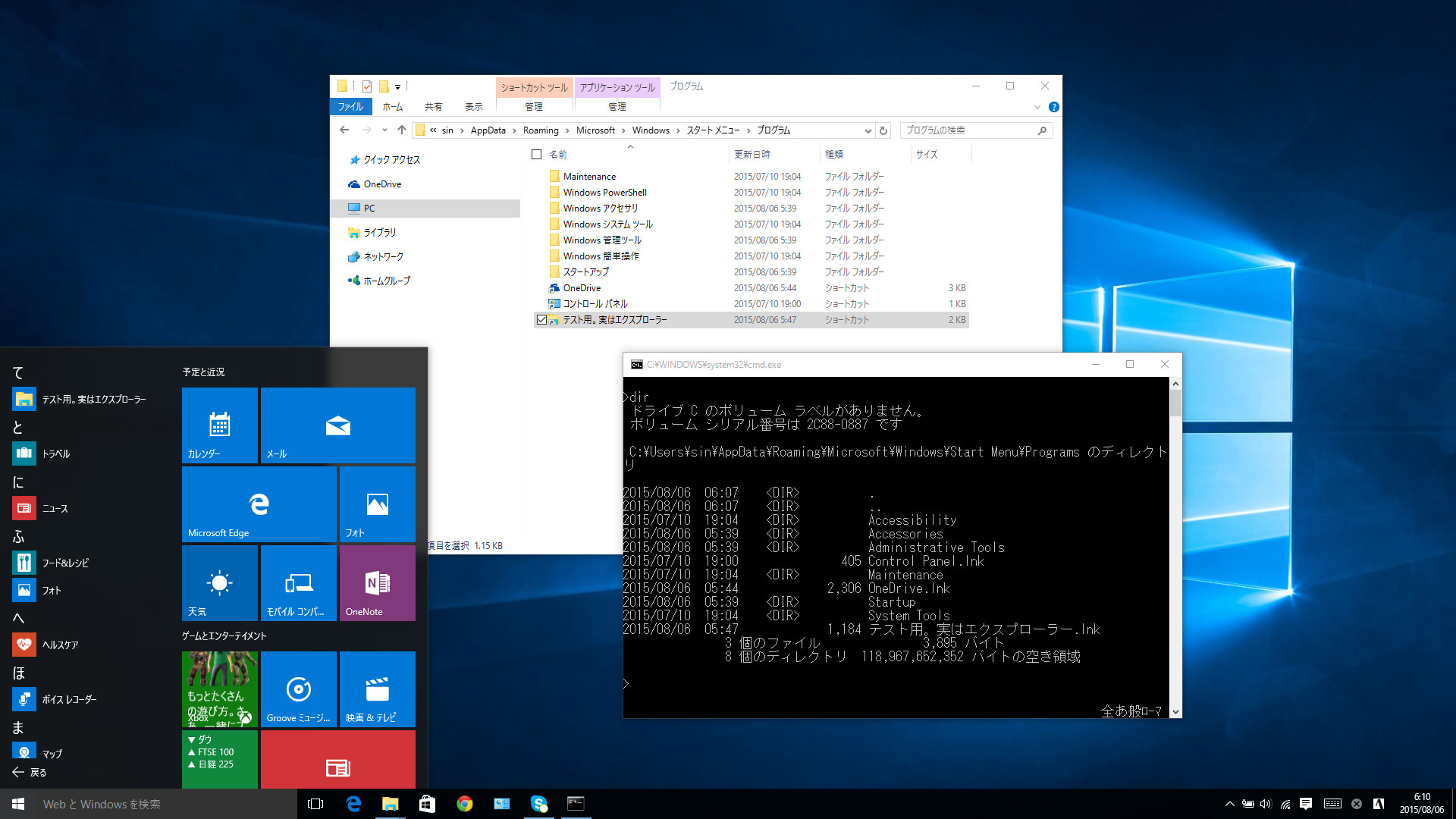The height and width of the screenshot is (819, 1456).
Task: Open Action Center notifications icon
Action: [1306, 804]
